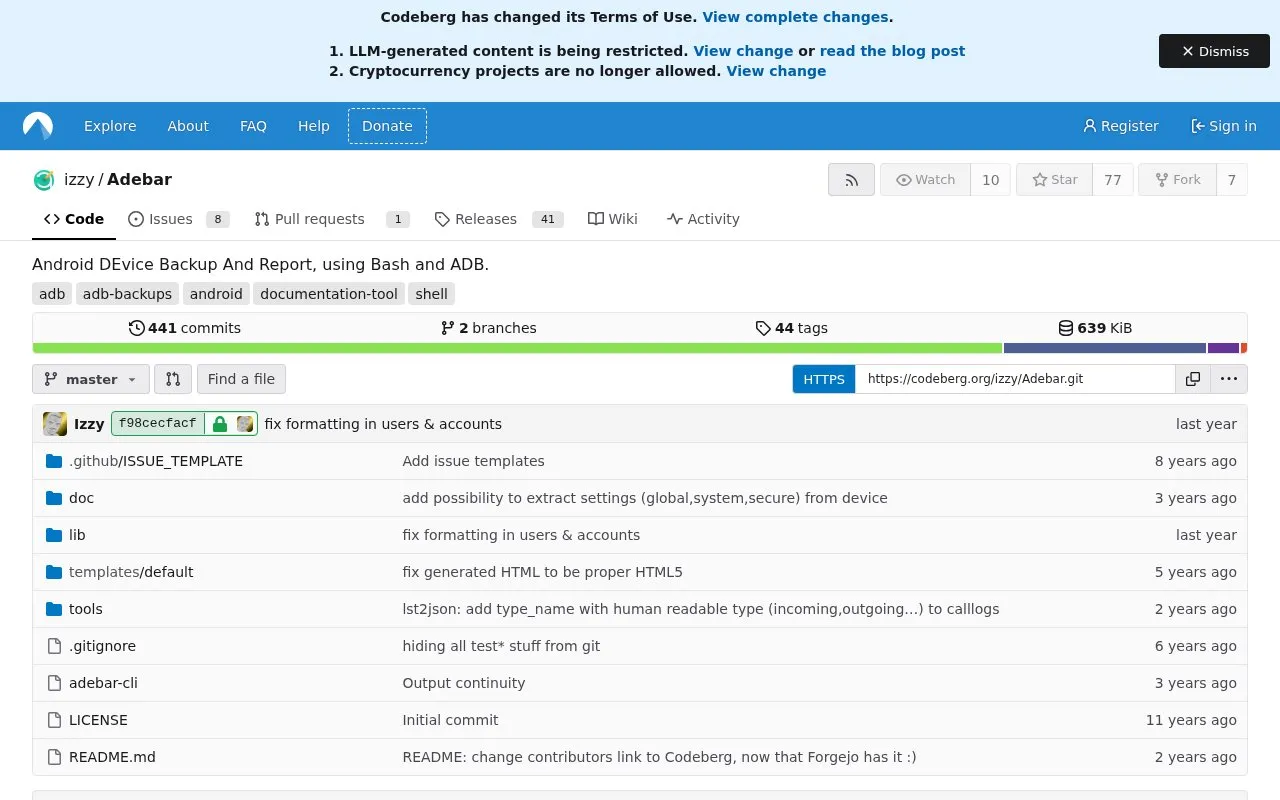Copy the repository clone URL
This screenshot has height=800, width=1280.
[x=1193, y=379]
